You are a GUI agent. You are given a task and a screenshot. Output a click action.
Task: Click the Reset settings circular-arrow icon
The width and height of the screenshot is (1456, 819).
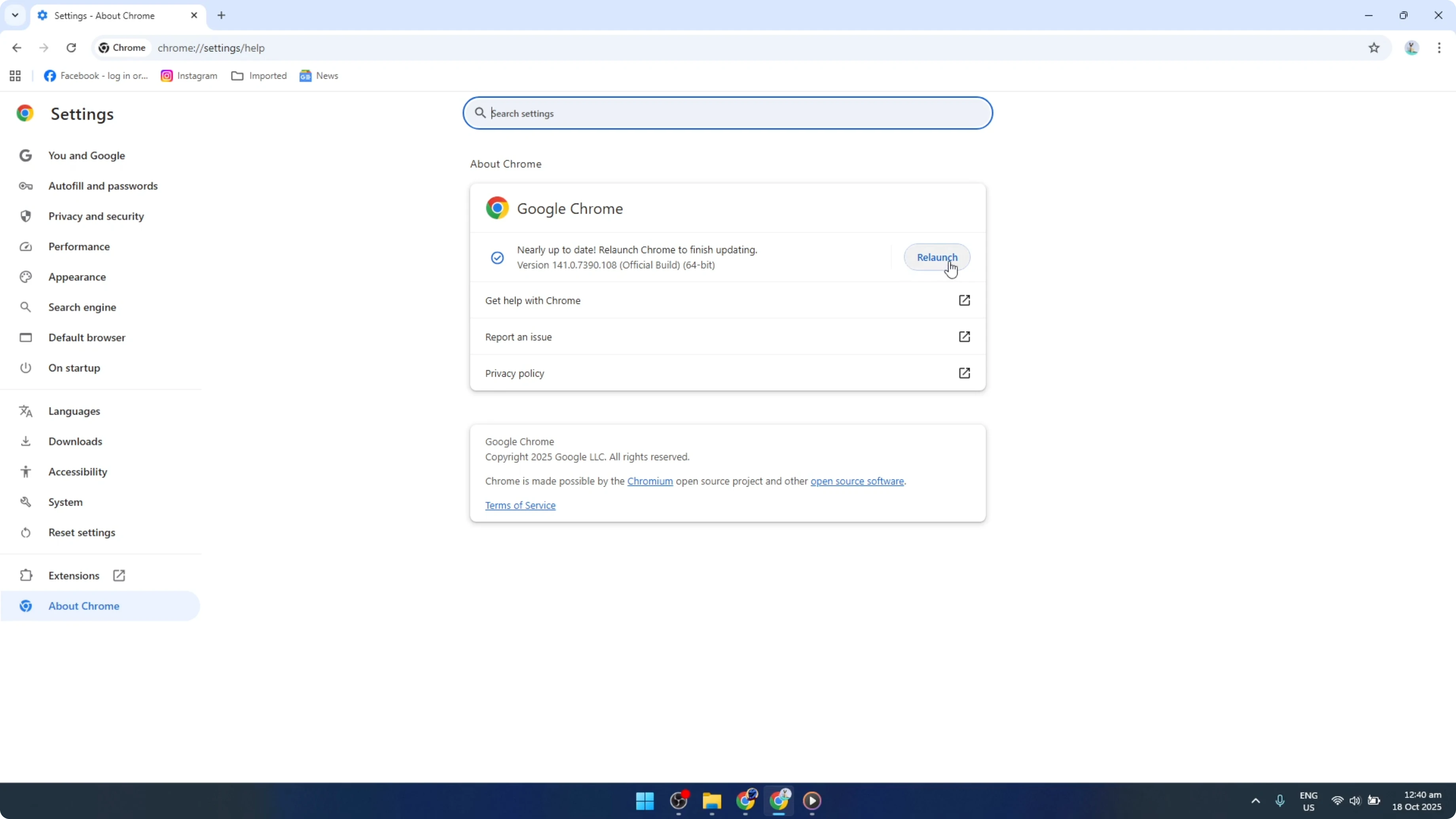click(x=25, y=533)
